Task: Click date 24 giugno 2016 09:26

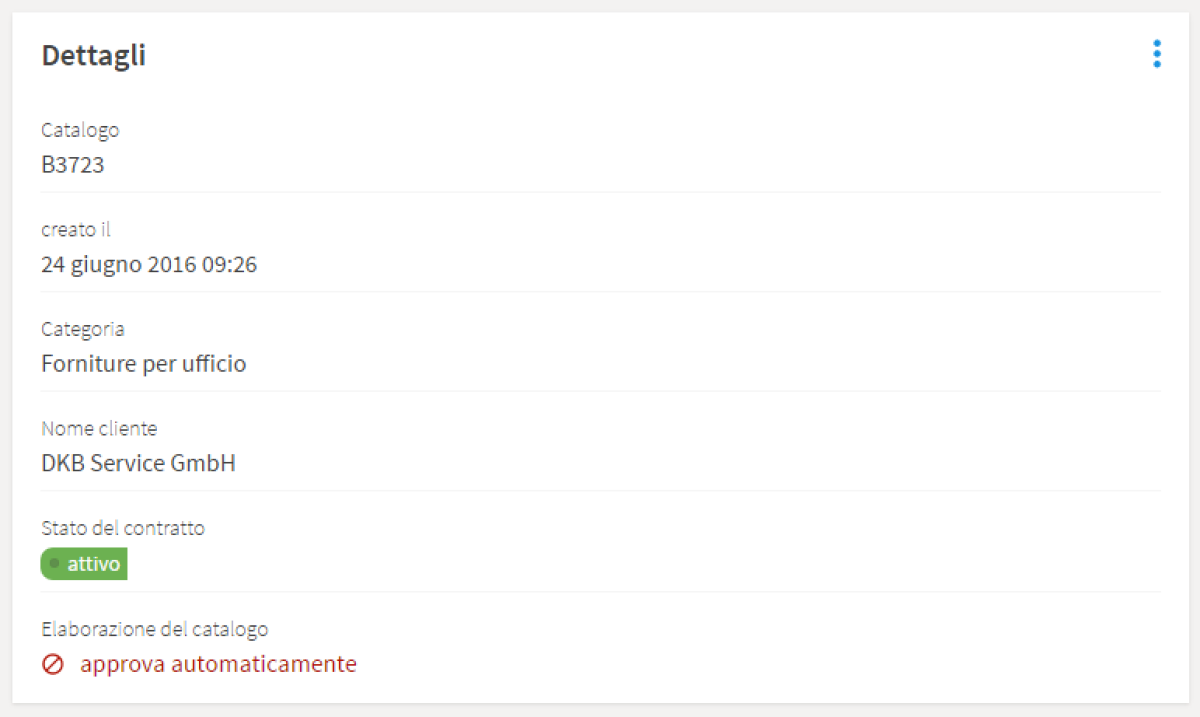Action: (x=149, y=265)
